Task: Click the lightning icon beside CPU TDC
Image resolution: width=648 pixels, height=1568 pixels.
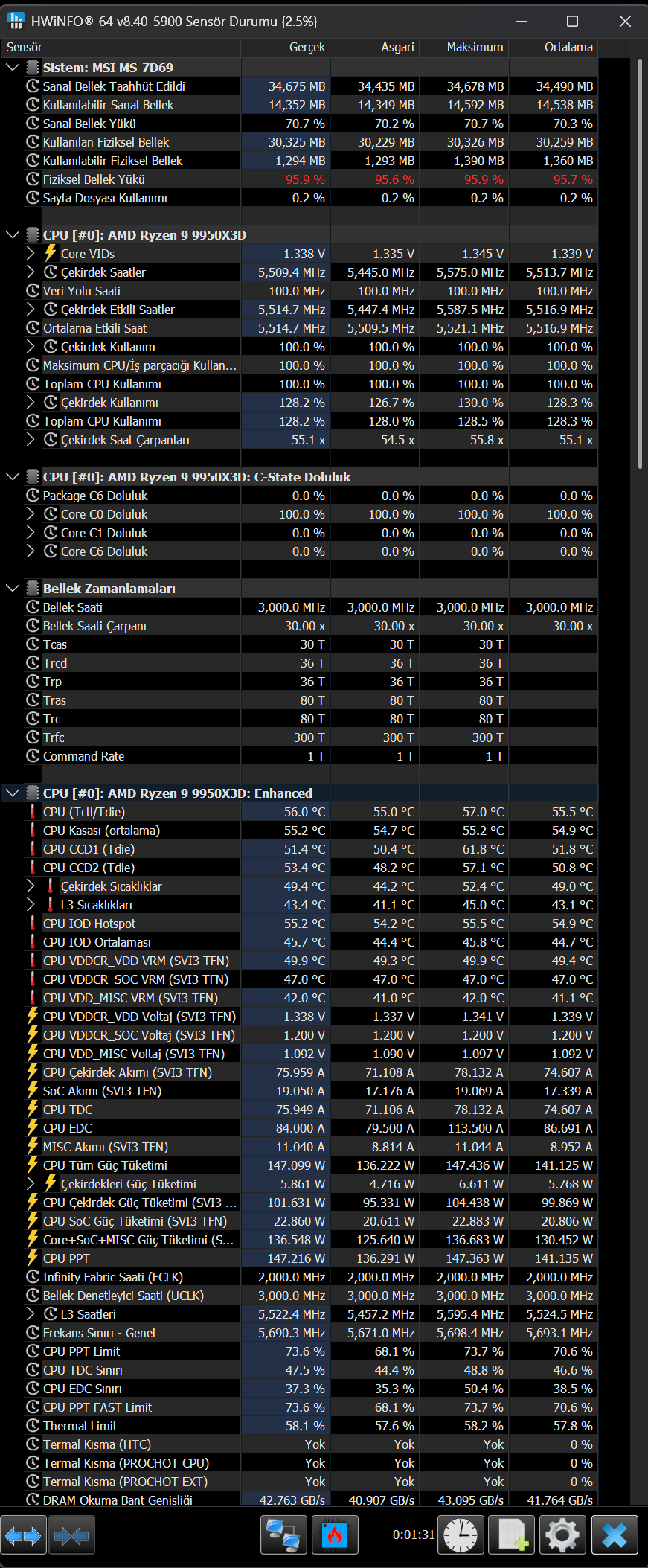Action: 32,1109
